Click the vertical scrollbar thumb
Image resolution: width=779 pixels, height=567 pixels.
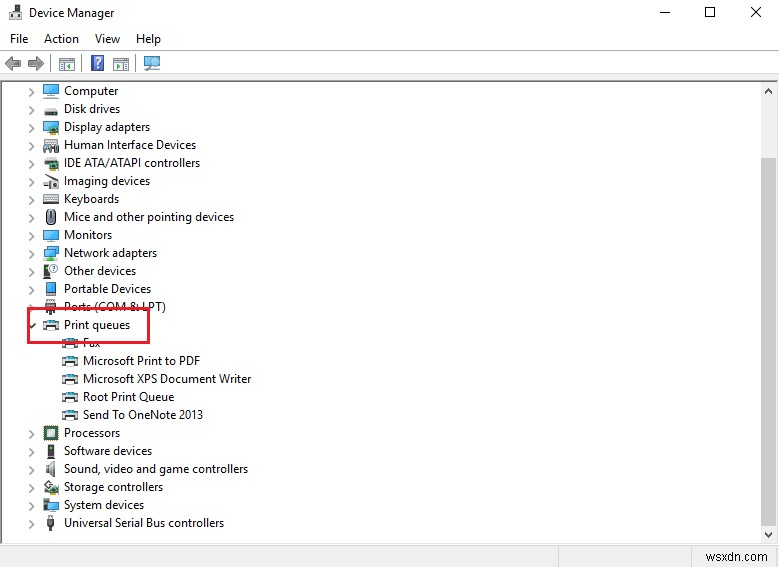[768, 341]
